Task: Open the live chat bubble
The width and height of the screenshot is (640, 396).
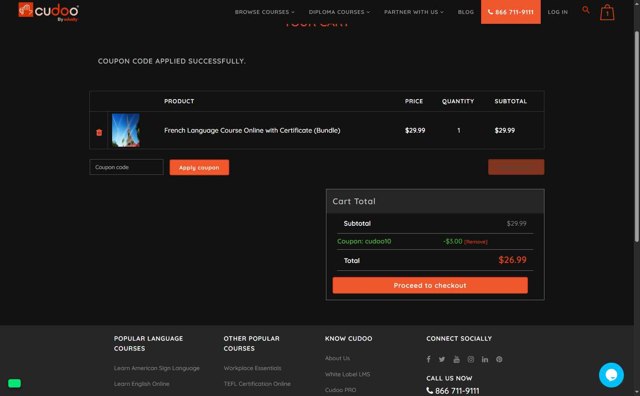Action: [611, 375]
